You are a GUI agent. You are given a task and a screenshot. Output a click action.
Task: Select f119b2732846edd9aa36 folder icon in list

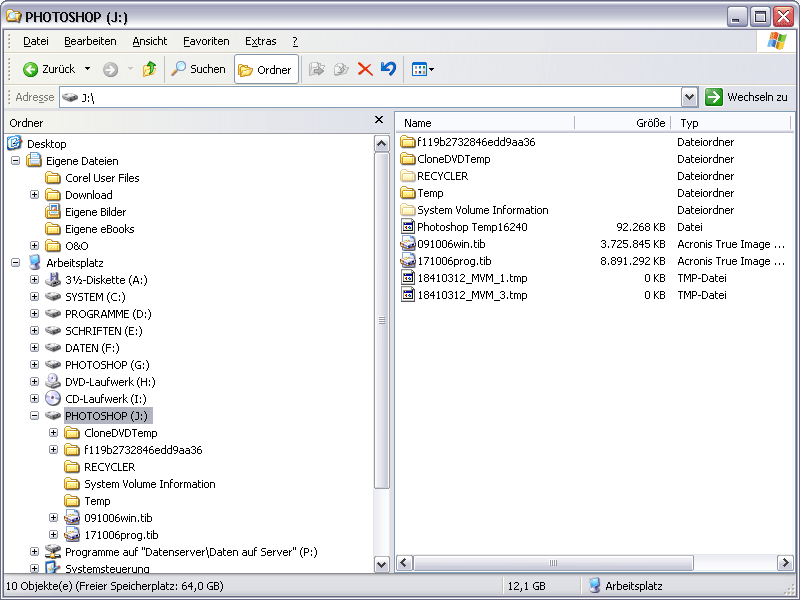point(408,142)
